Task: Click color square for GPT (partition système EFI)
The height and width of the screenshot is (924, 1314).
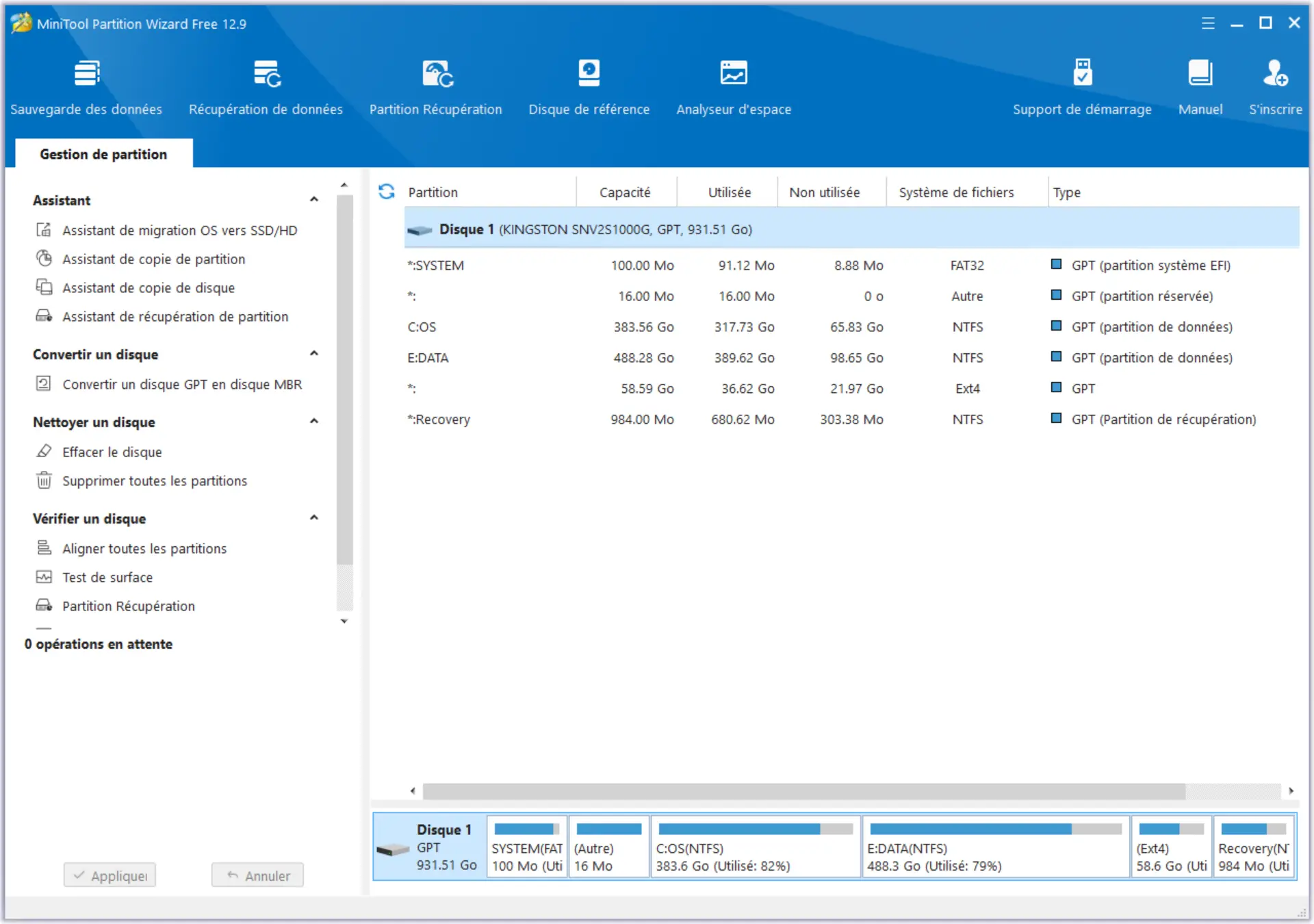Action: [1056, 264]
